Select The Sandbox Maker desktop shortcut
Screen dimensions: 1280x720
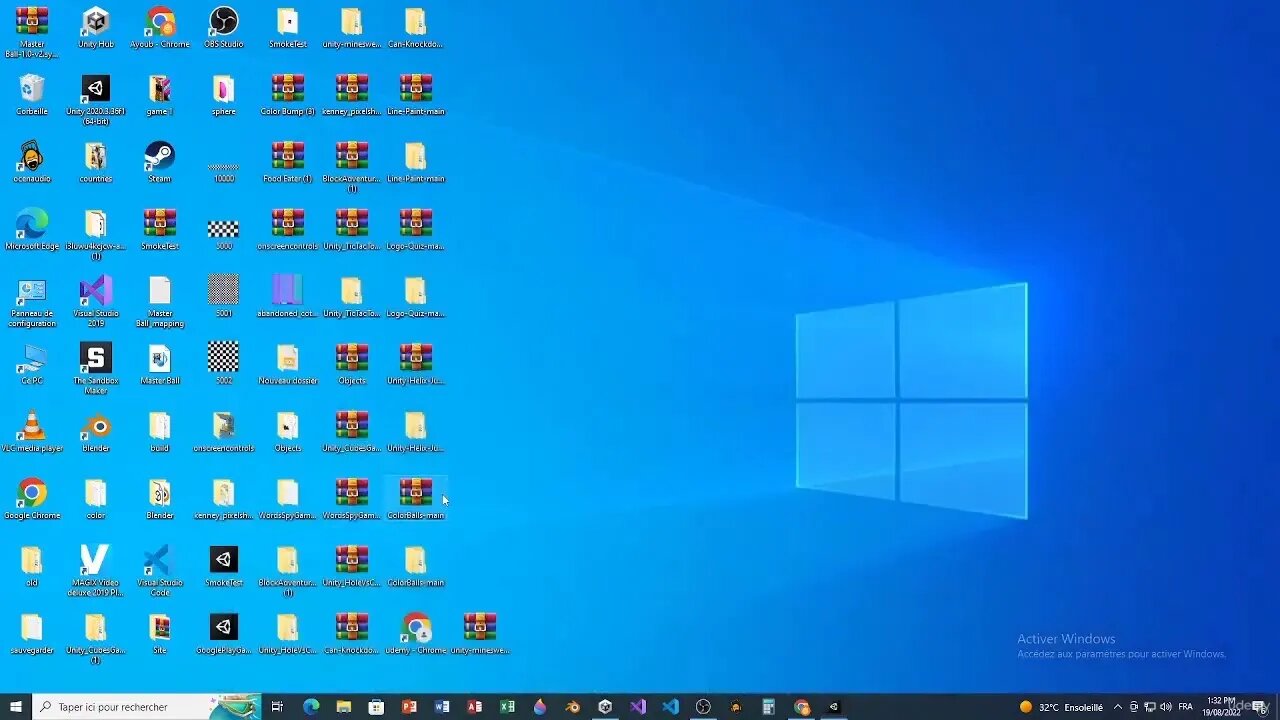(x=96, y=368)
